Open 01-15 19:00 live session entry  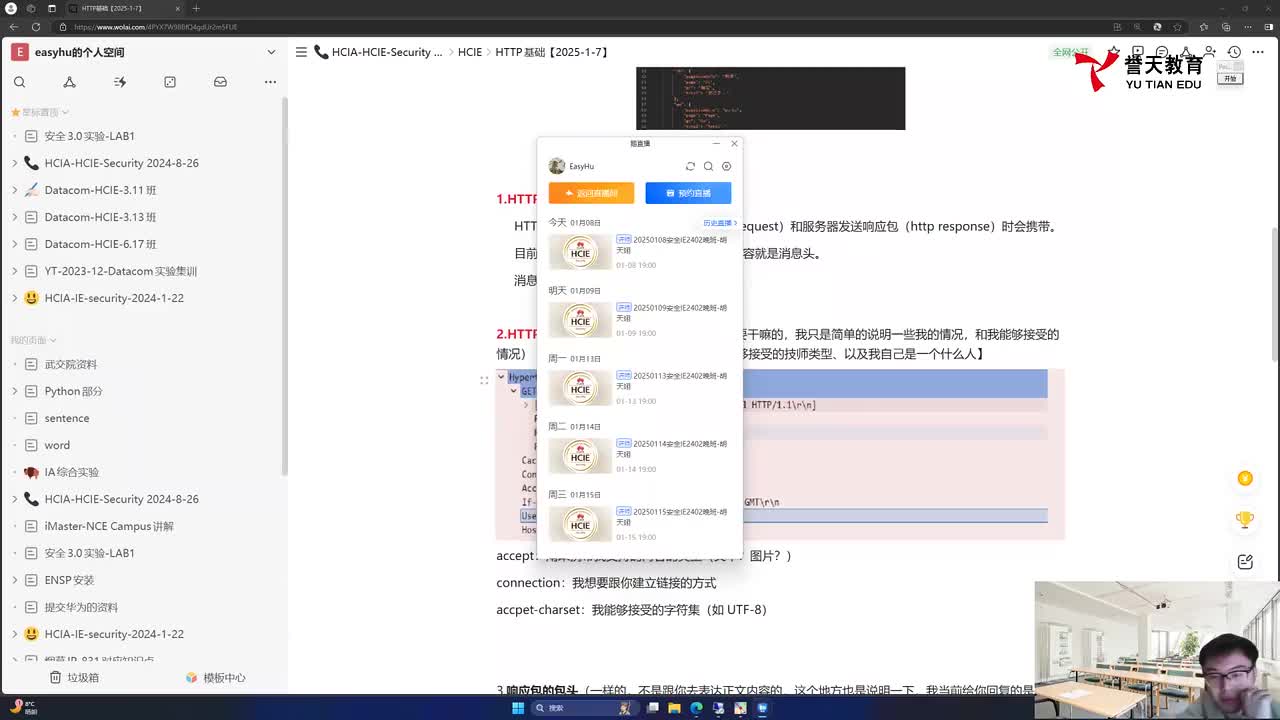click(x=640, y=524)
